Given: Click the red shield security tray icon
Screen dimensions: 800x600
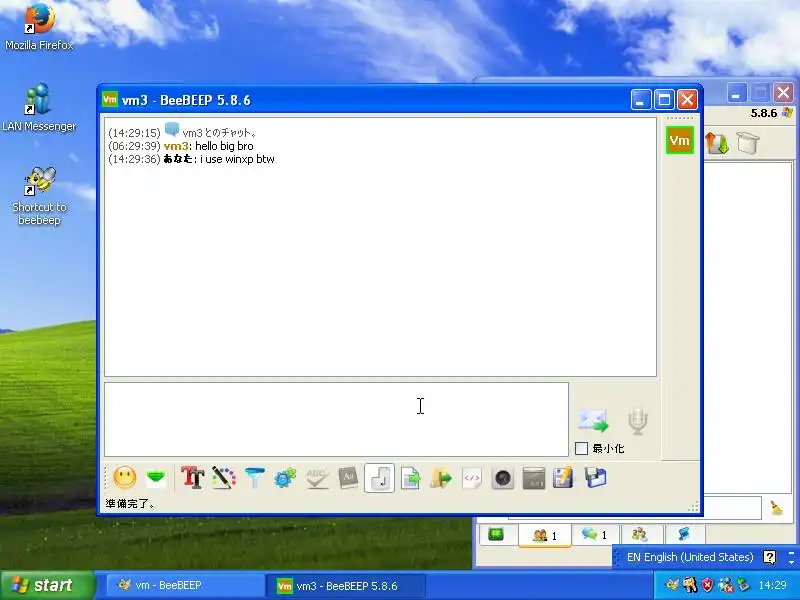Looking at the screenshot, I should click(x=708, y=585).
